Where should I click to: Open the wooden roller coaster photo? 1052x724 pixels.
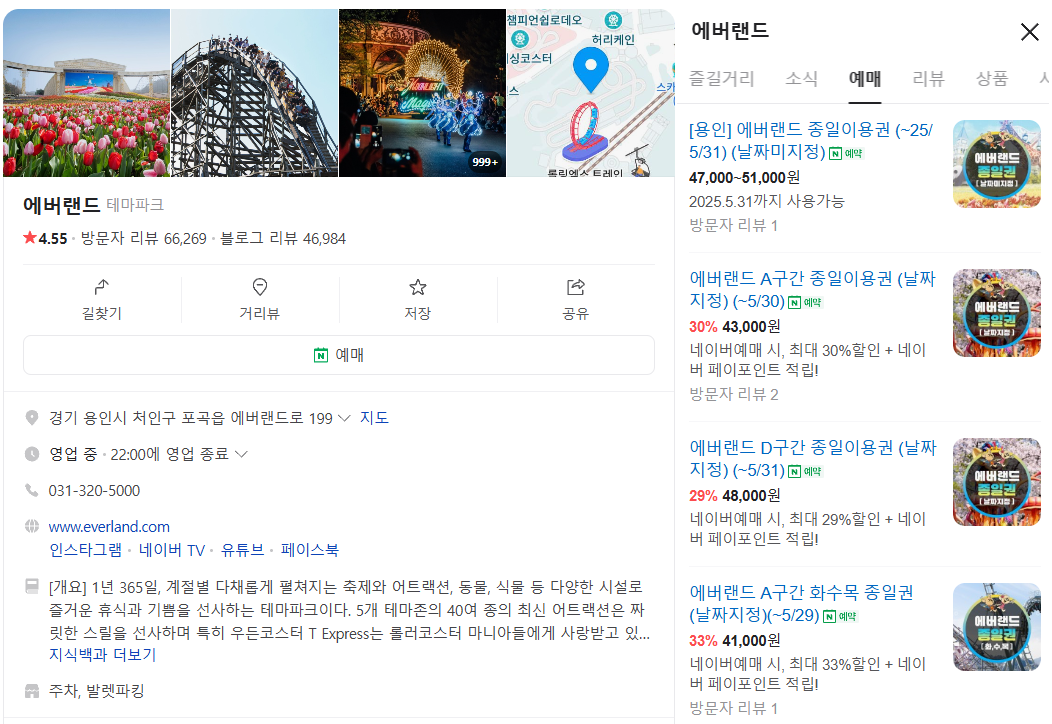[x=254, y=93]
